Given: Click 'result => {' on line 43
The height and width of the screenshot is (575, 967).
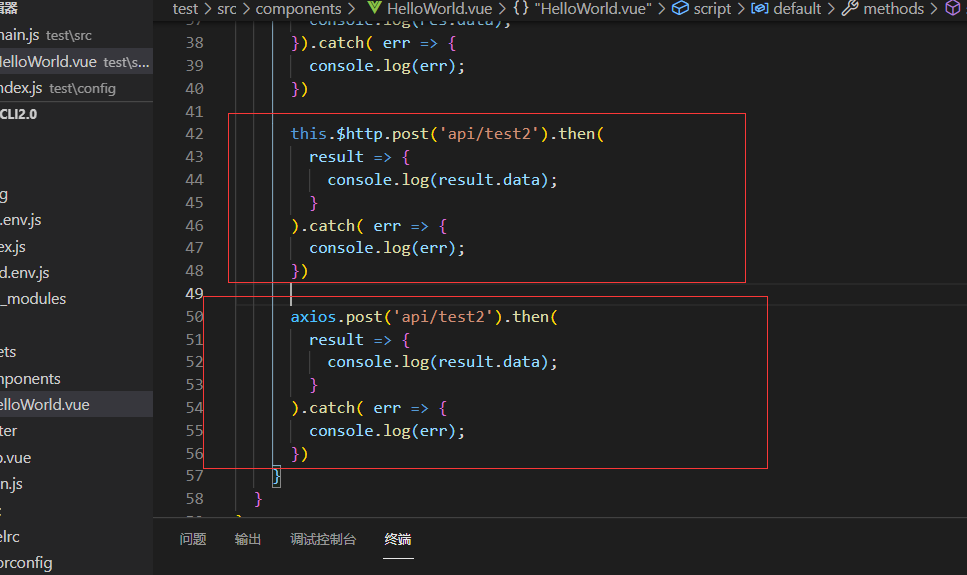Looking at the screenshot, I should 360,157.
